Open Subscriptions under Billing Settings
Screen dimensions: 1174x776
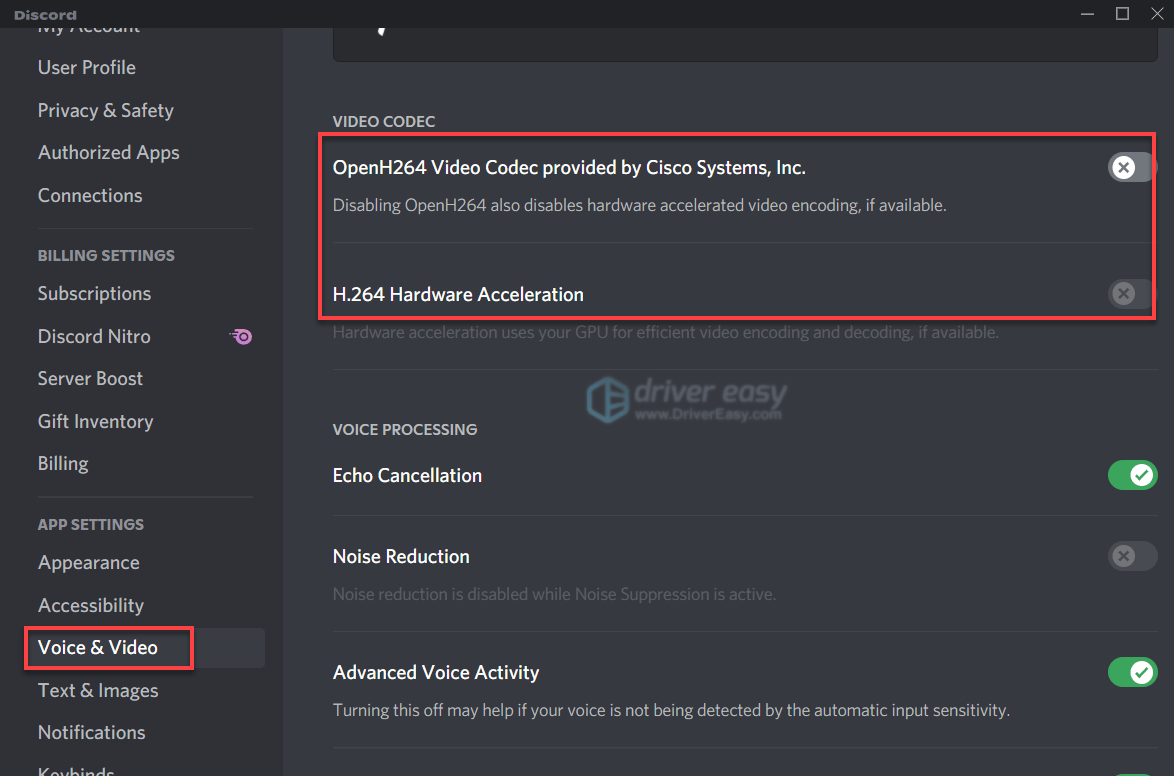point(93,293)
